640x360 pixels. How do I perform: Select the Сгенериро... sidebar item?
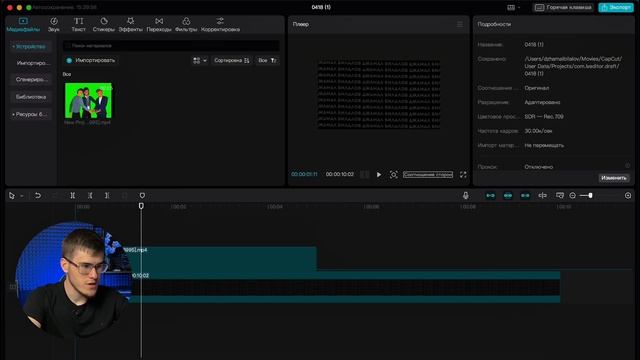[31, 79]
